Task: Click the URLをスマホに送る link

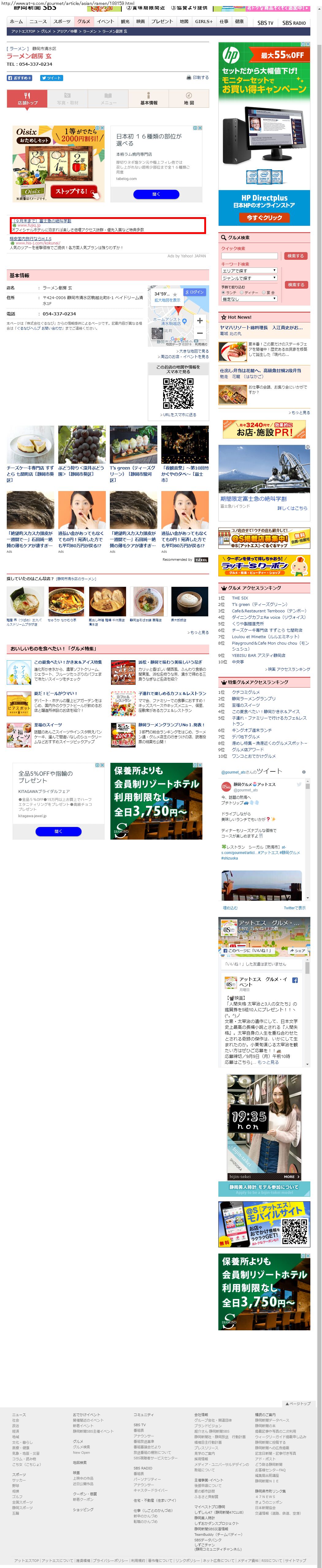Action: click(x=178, y=415)
